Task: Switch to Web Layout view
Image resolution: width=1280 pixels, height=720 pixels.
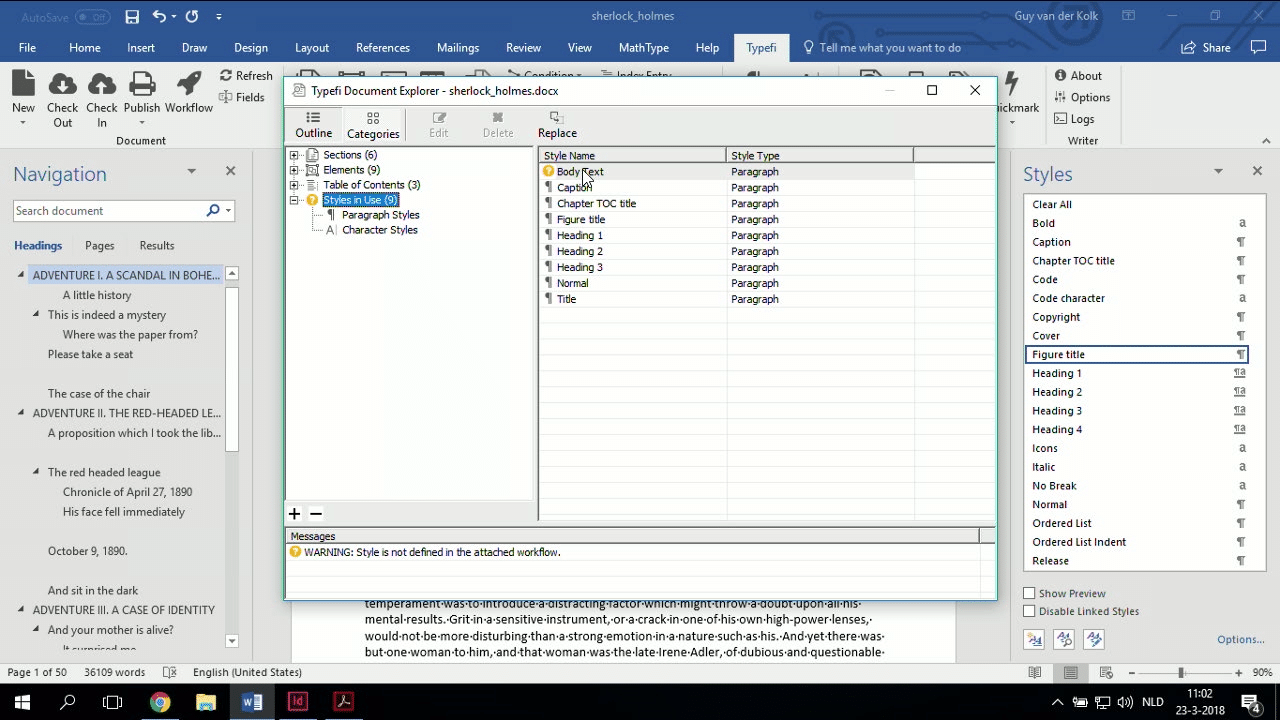Action: [1106, 673]
